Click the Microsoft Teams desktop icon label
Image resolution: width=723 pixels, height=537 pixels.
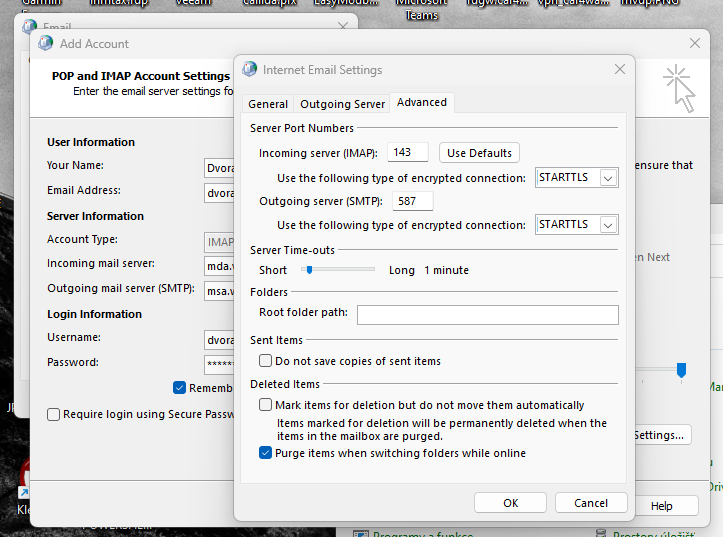click(x=421, y=10)
